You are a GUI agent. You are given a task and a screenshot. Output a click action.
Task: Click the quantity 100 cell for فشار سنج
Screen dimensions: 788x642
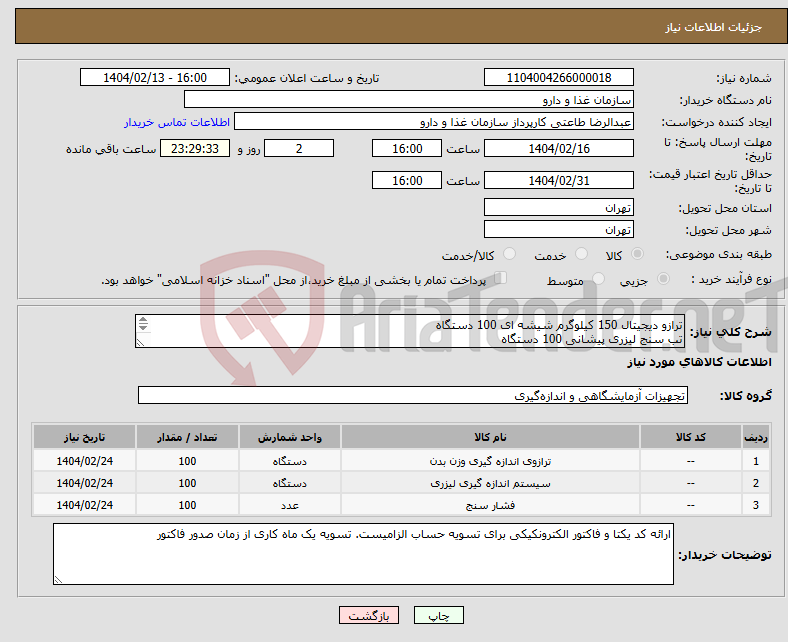point(187,505)
